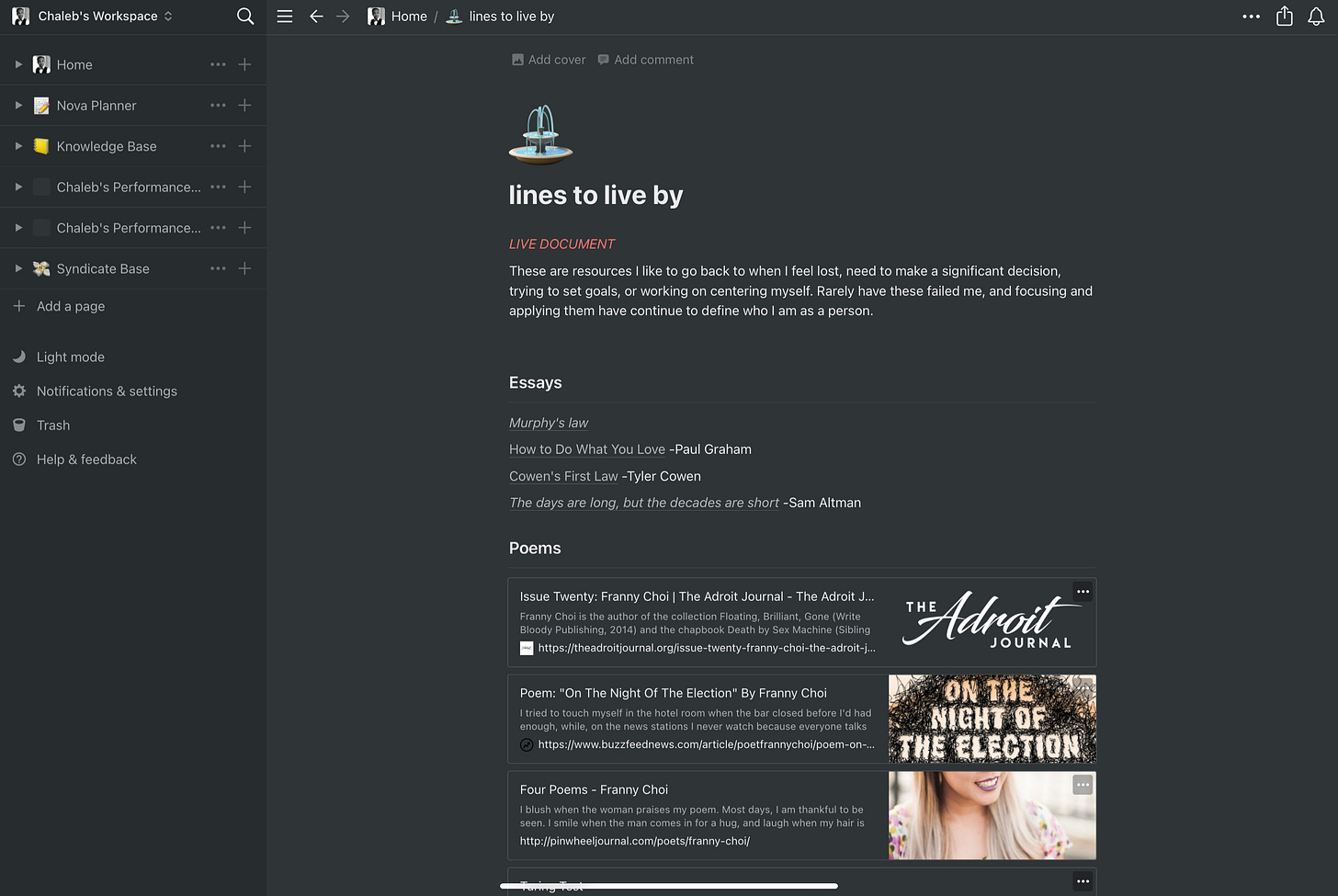Click the gear icon for Notifications & settings

tap(19, 391)
